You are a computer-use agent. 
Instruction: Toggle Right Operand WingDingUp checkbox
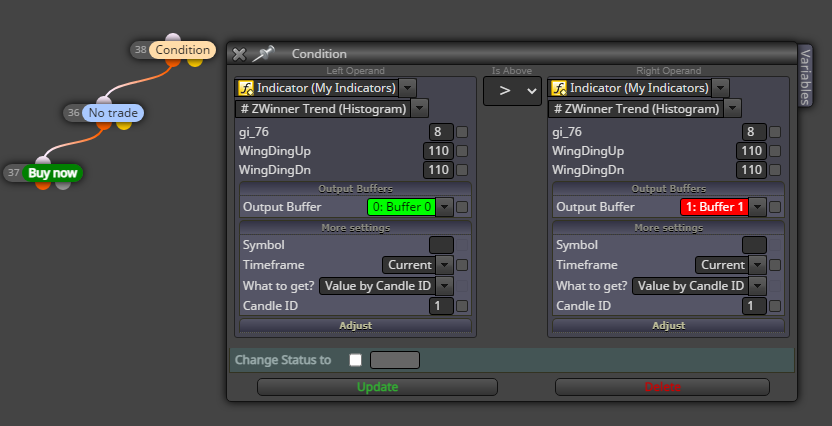775,151
